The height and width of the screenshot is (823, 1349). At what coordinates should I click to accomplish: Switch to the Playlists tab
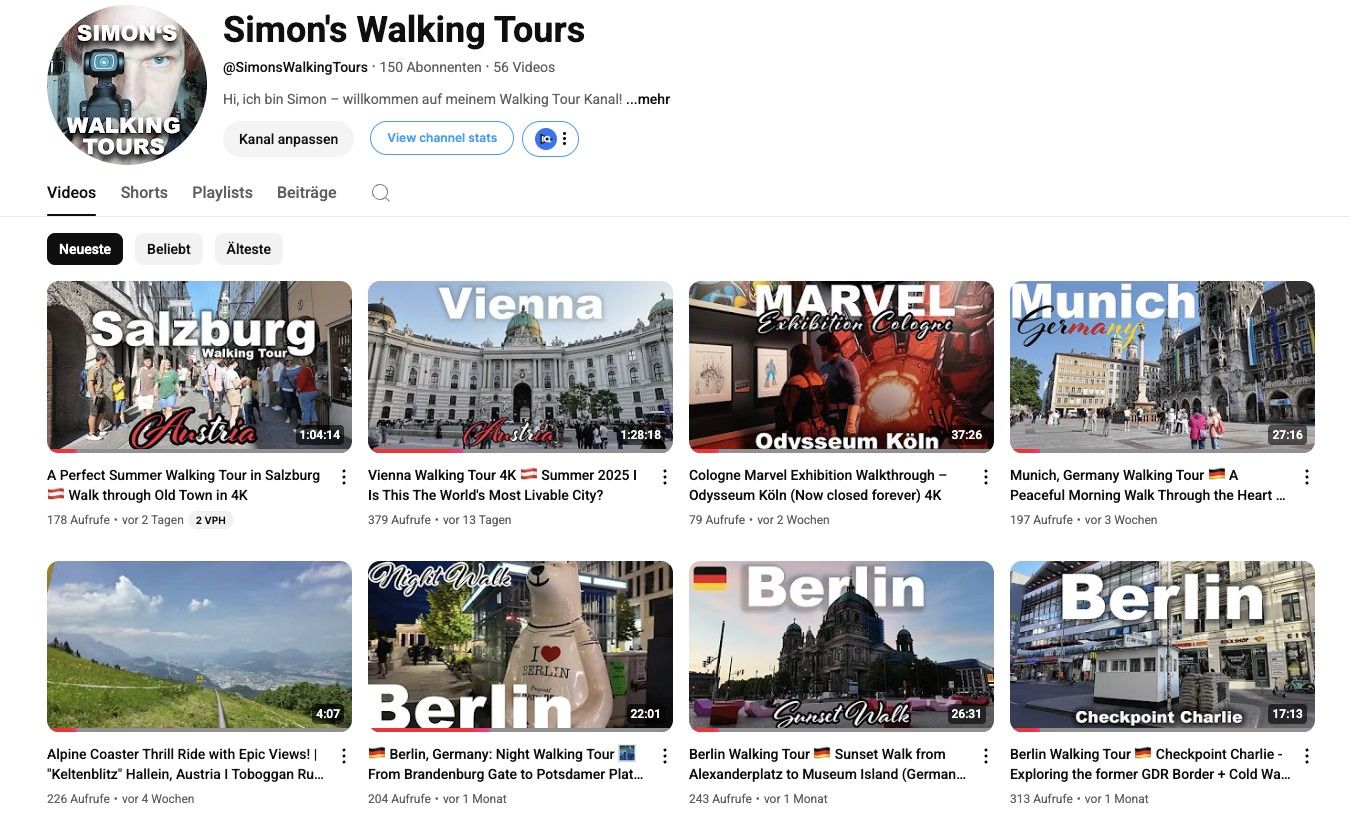coord(222,193)
